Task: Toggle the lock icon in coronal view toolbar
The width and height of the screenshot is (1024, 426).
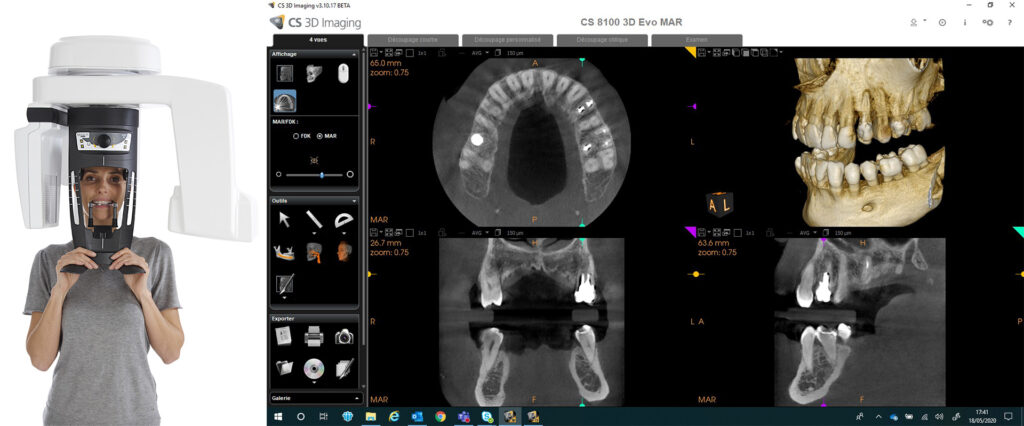Action: (442, 233)
